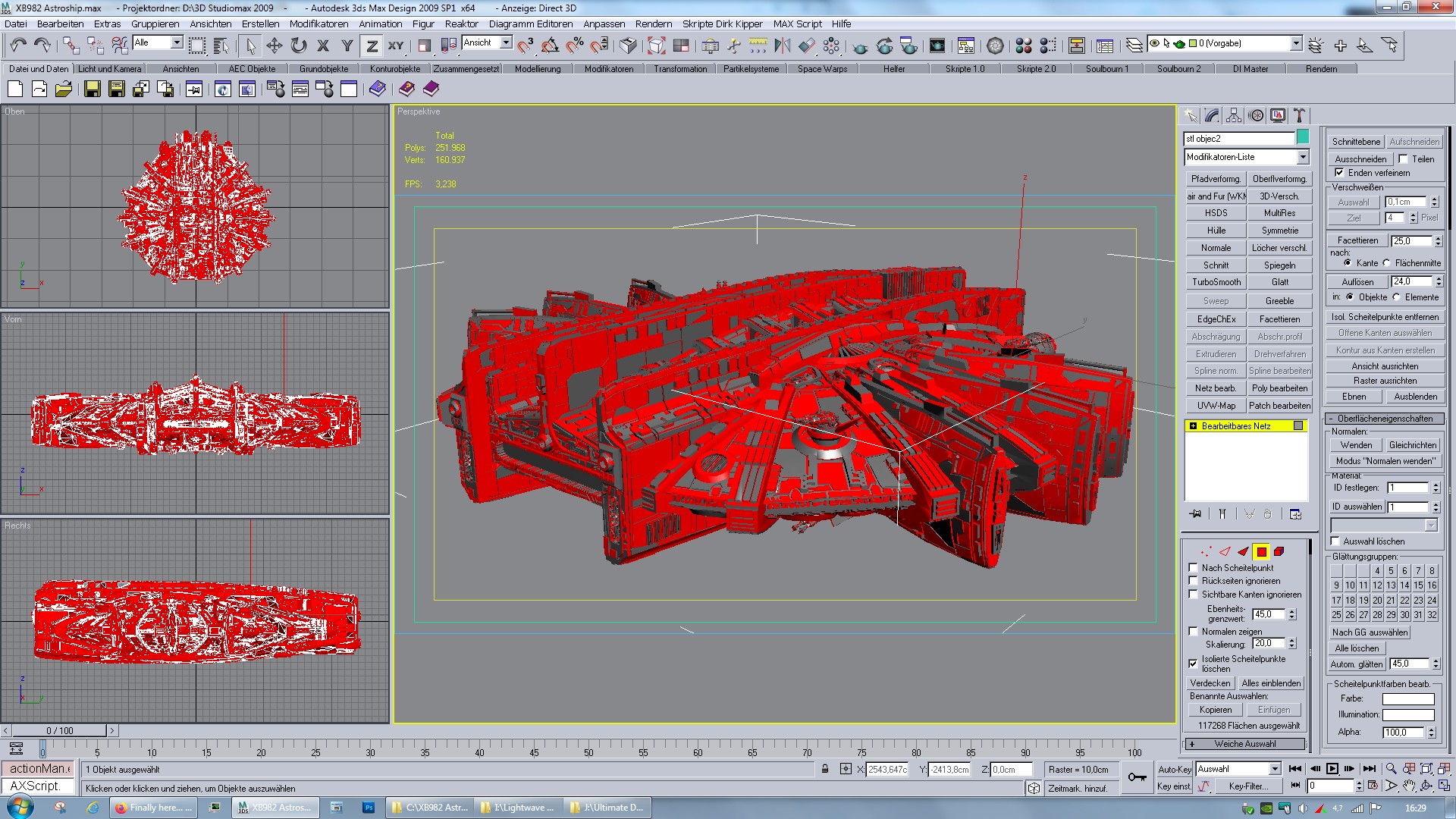
Task: Increase the Facettieren spinner value
Action: click(x=1439, y=237)
